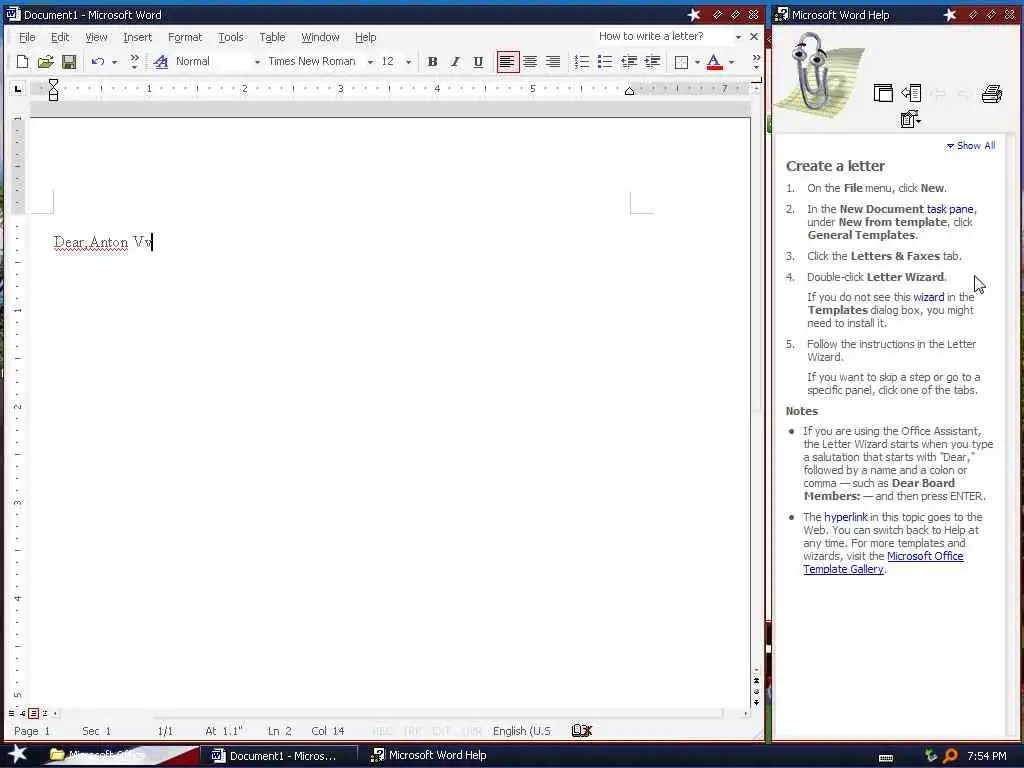
Task: Click the Auto Tile icon in Help
Action: pyautogui.click(x=883, y=93)
